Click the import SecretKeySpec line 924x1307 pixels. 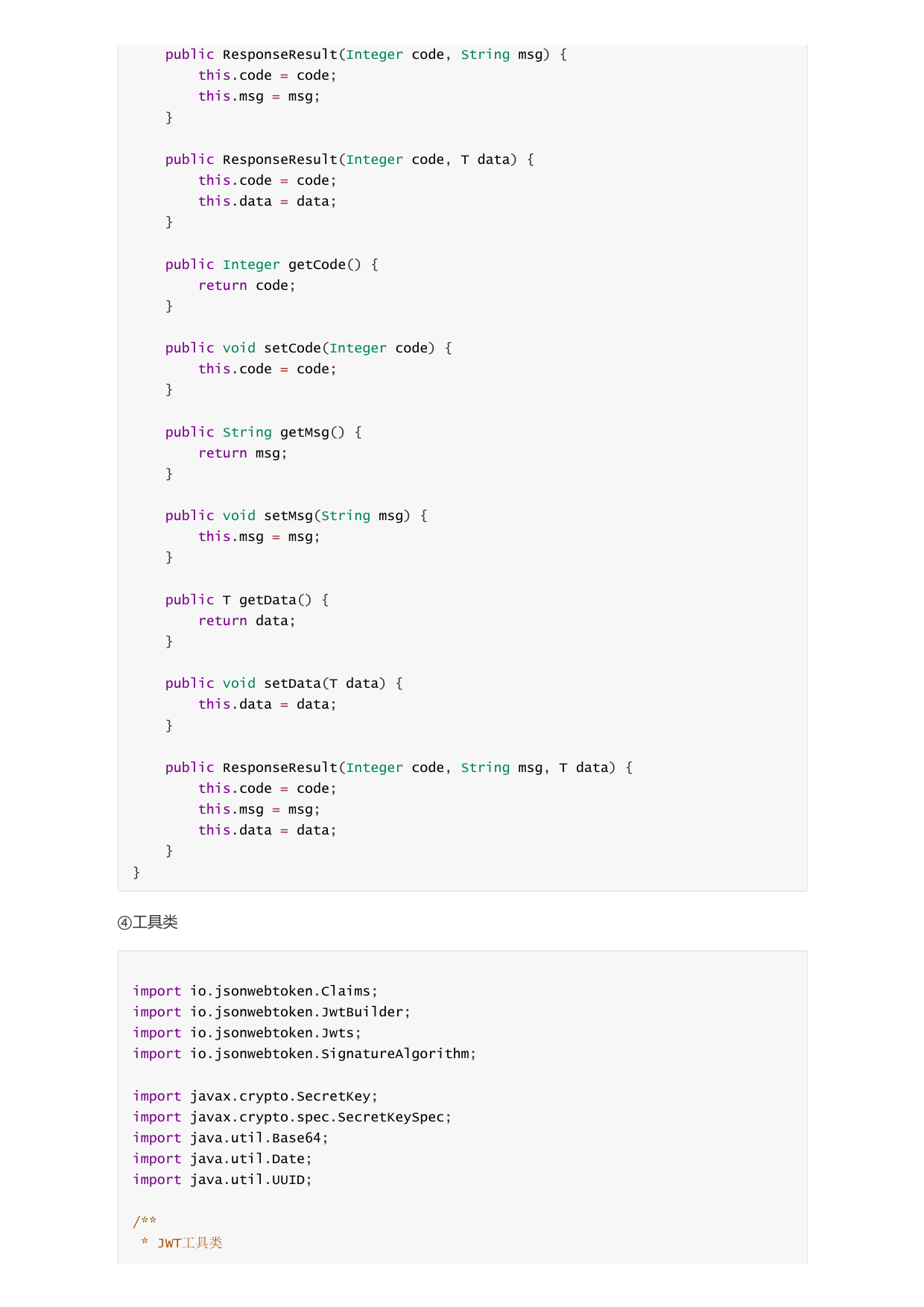coord(292,1117)
